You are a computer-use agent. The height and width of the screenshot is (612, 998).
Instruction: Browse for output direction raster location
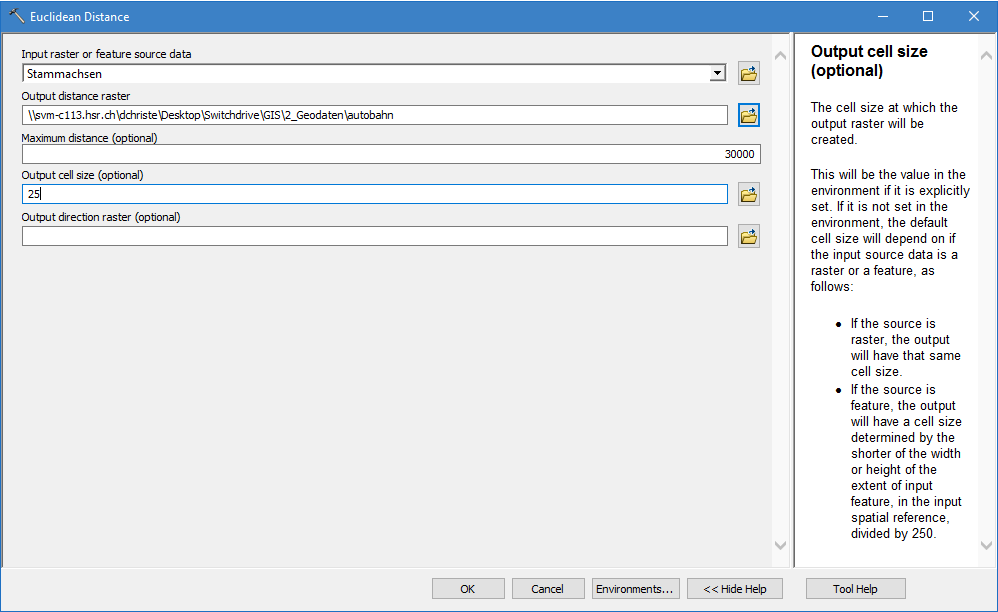click(748, 236)
